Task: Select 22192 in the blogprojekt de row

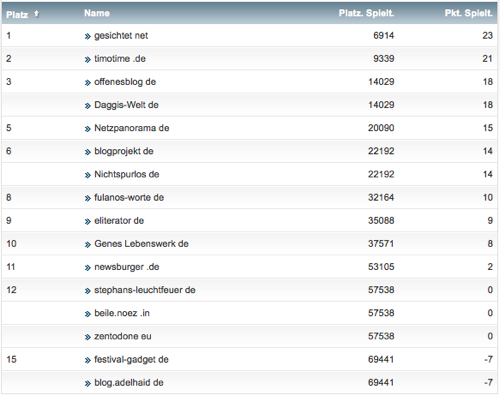Action: point(381,151)
